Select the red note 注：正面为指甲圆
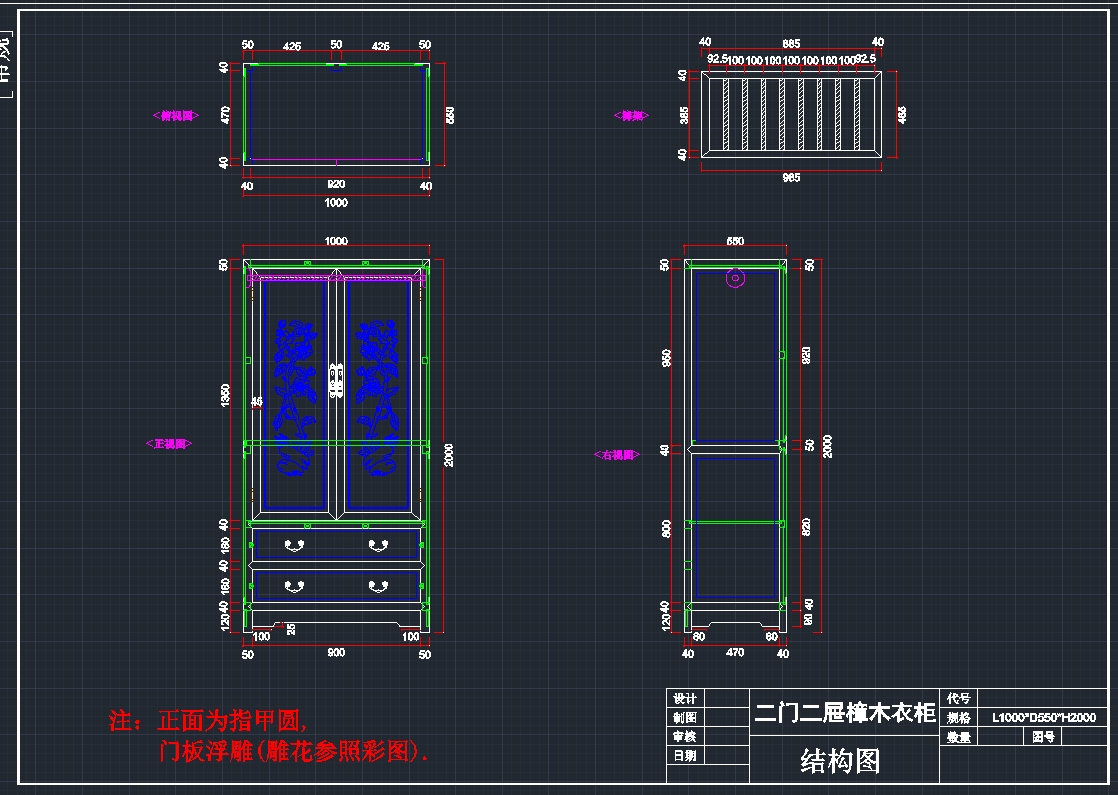The image size is (1118, 795). [207, 721]
